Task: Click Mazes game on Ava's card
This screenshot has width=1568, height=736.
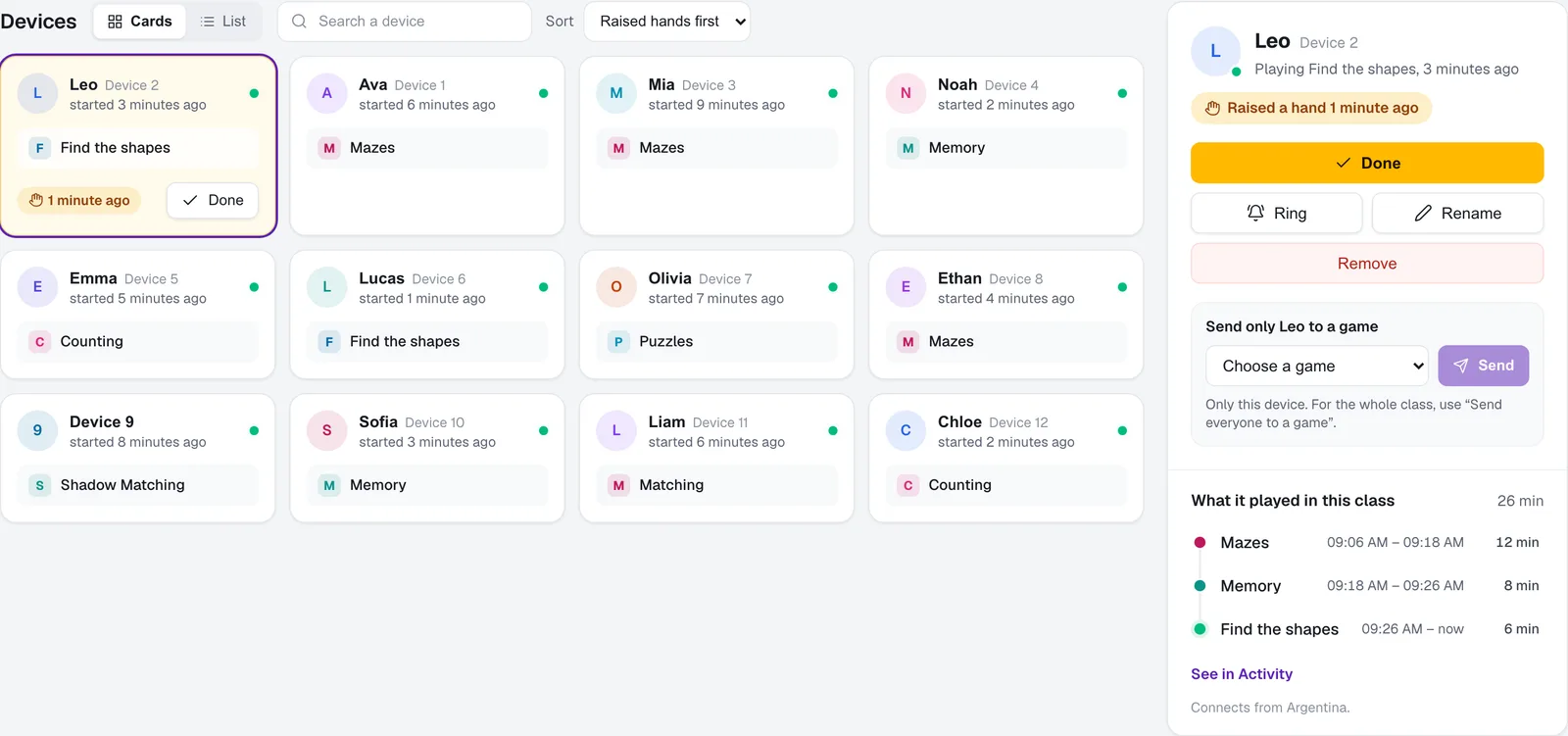Action: 427,148
